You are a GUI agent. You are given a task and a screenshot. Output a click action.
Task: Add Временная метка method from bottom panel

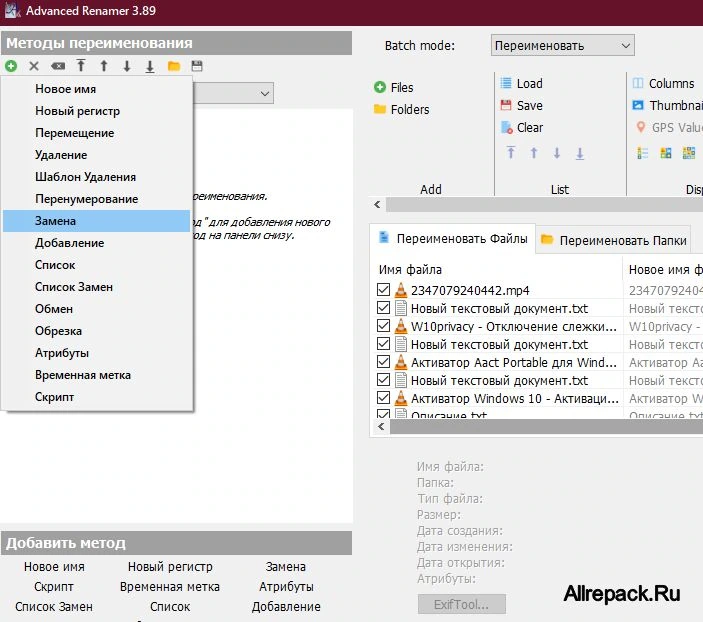[x=170, y=587]
